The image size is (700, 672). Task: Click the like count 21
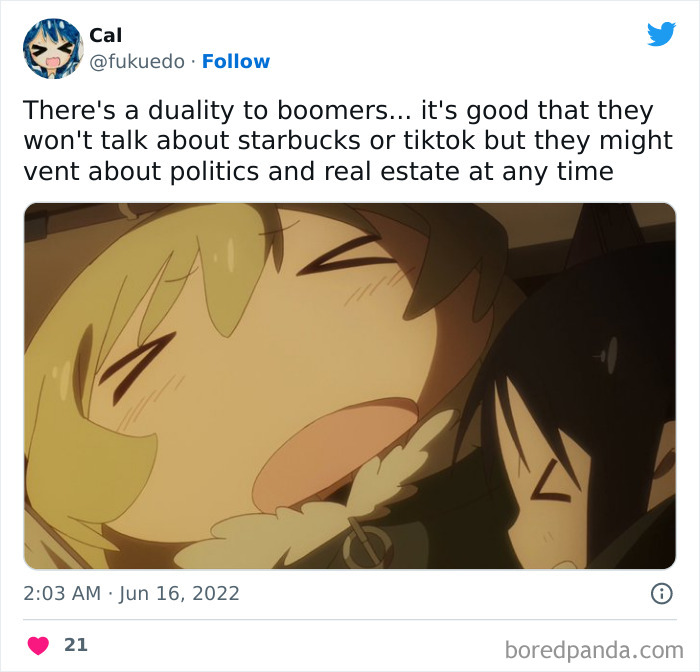[76, 645]
